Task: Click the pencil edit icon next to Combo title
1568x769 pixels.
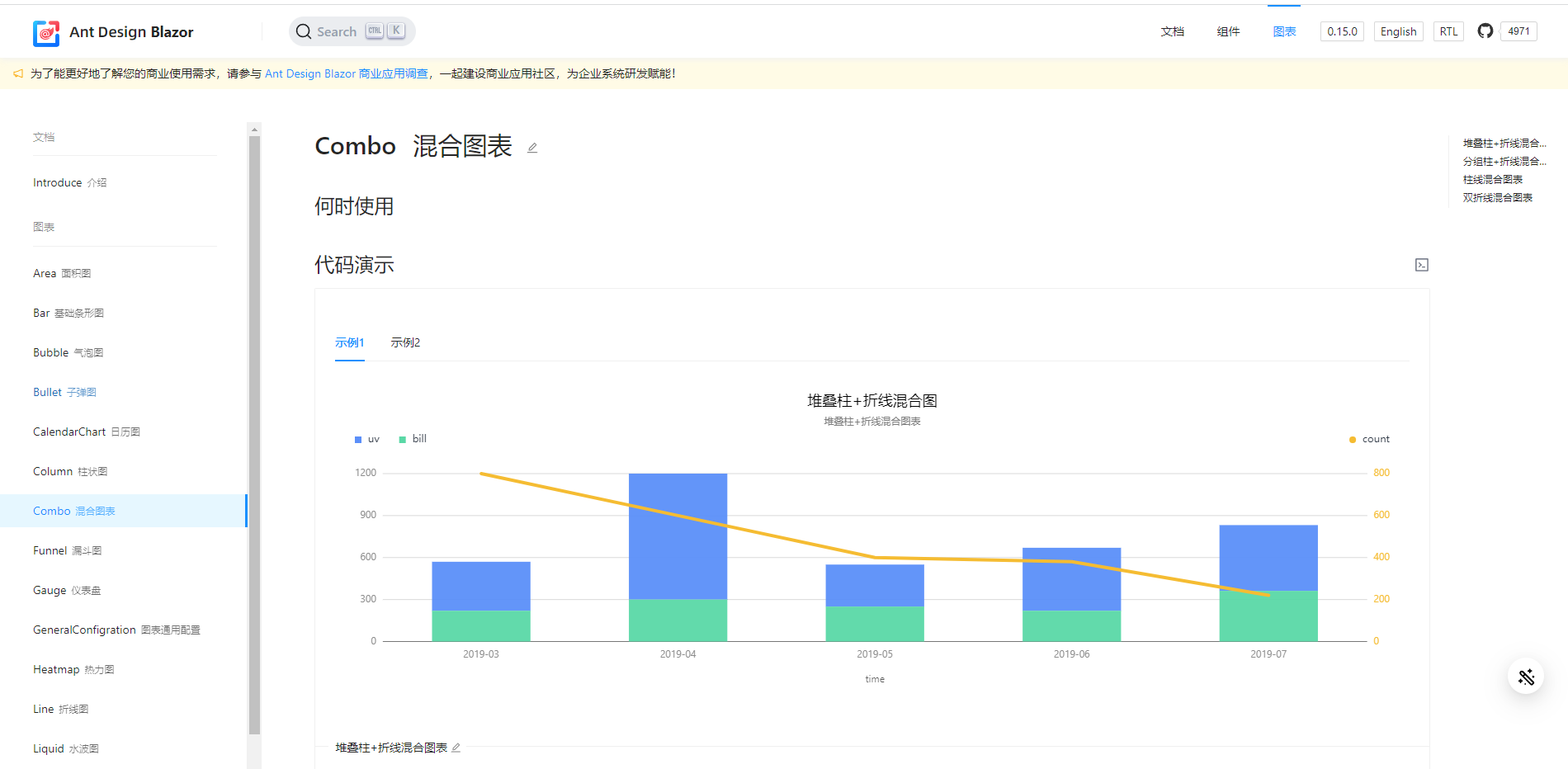Action: point(532,147)
